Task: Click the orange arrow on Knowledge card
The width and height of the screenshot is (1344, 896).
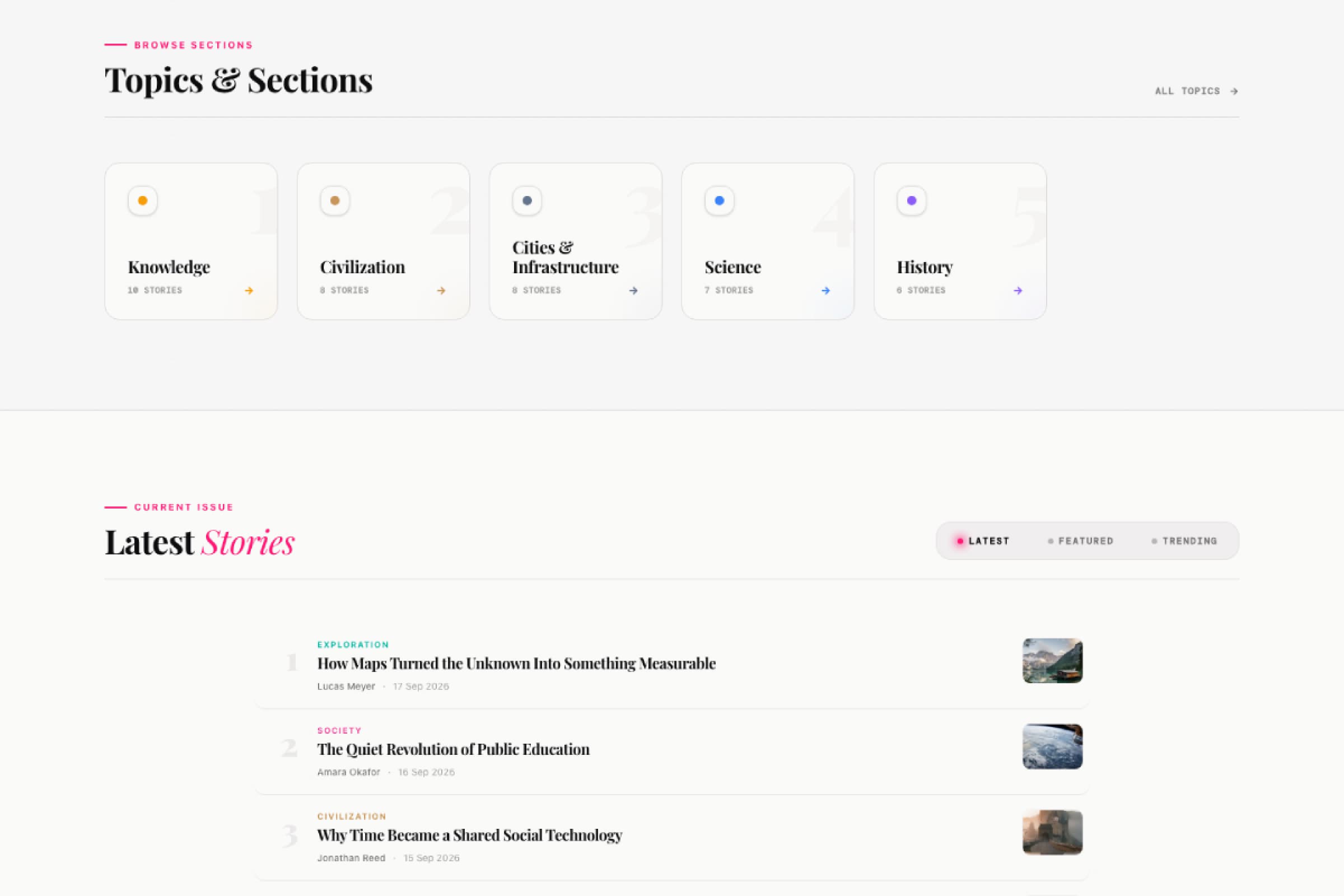Action: [249, 290]
